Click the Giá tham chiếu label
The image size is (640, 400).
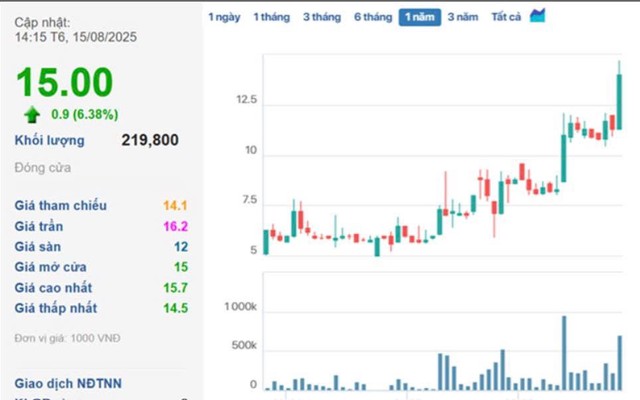(x=60, y=205)
